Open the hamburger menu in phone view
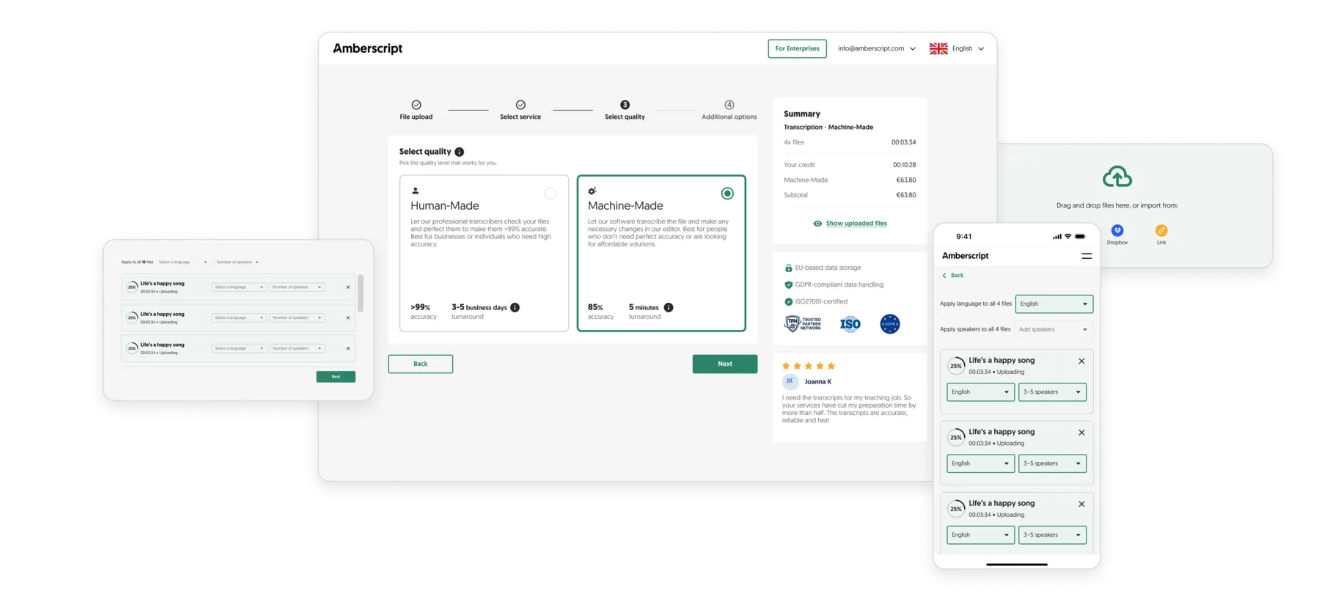This screenshot has height=614, width=1319. pos(1087,256)
